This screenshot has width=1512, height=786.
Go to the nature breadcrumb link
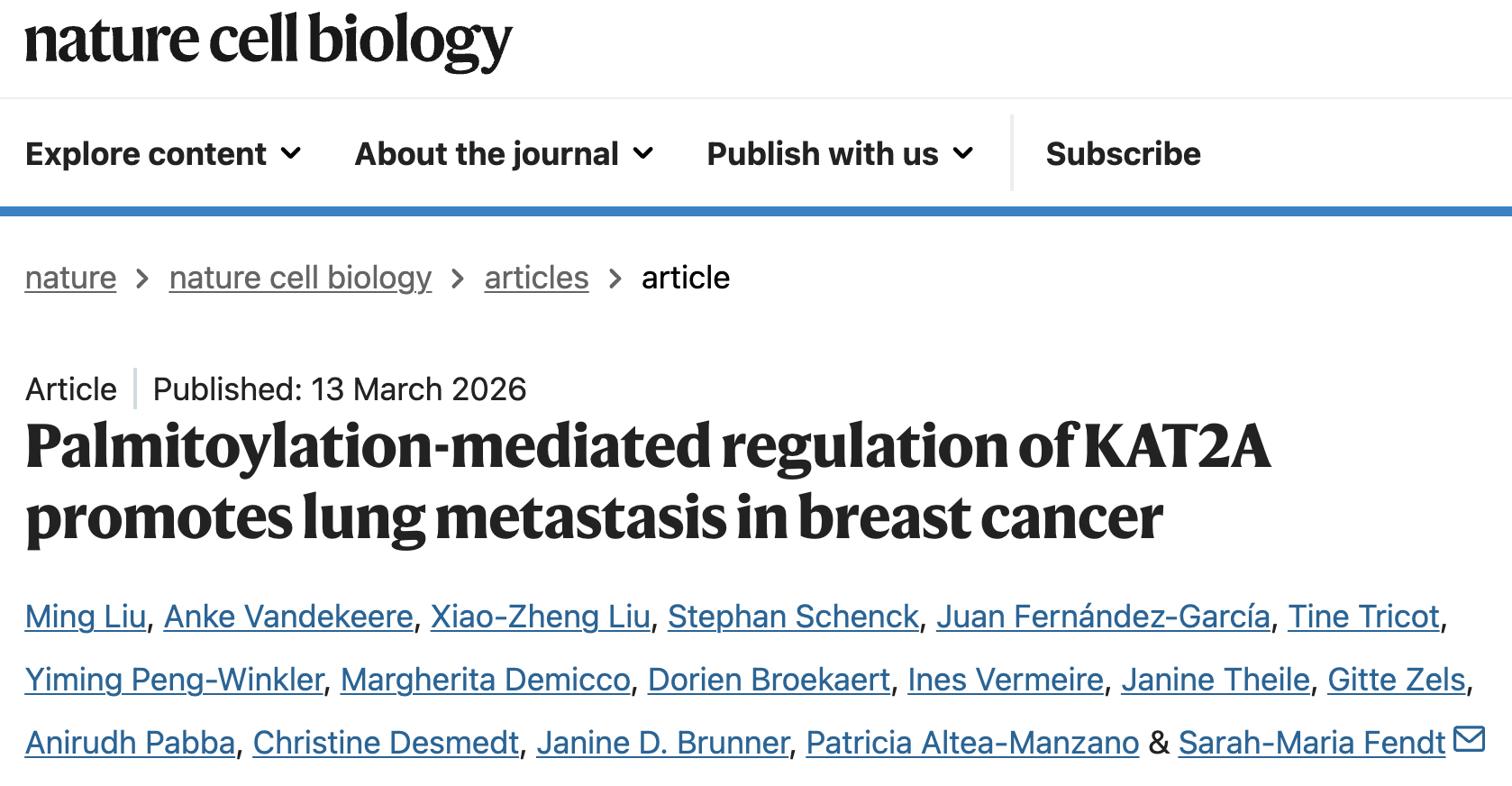[x=70, y=278]
